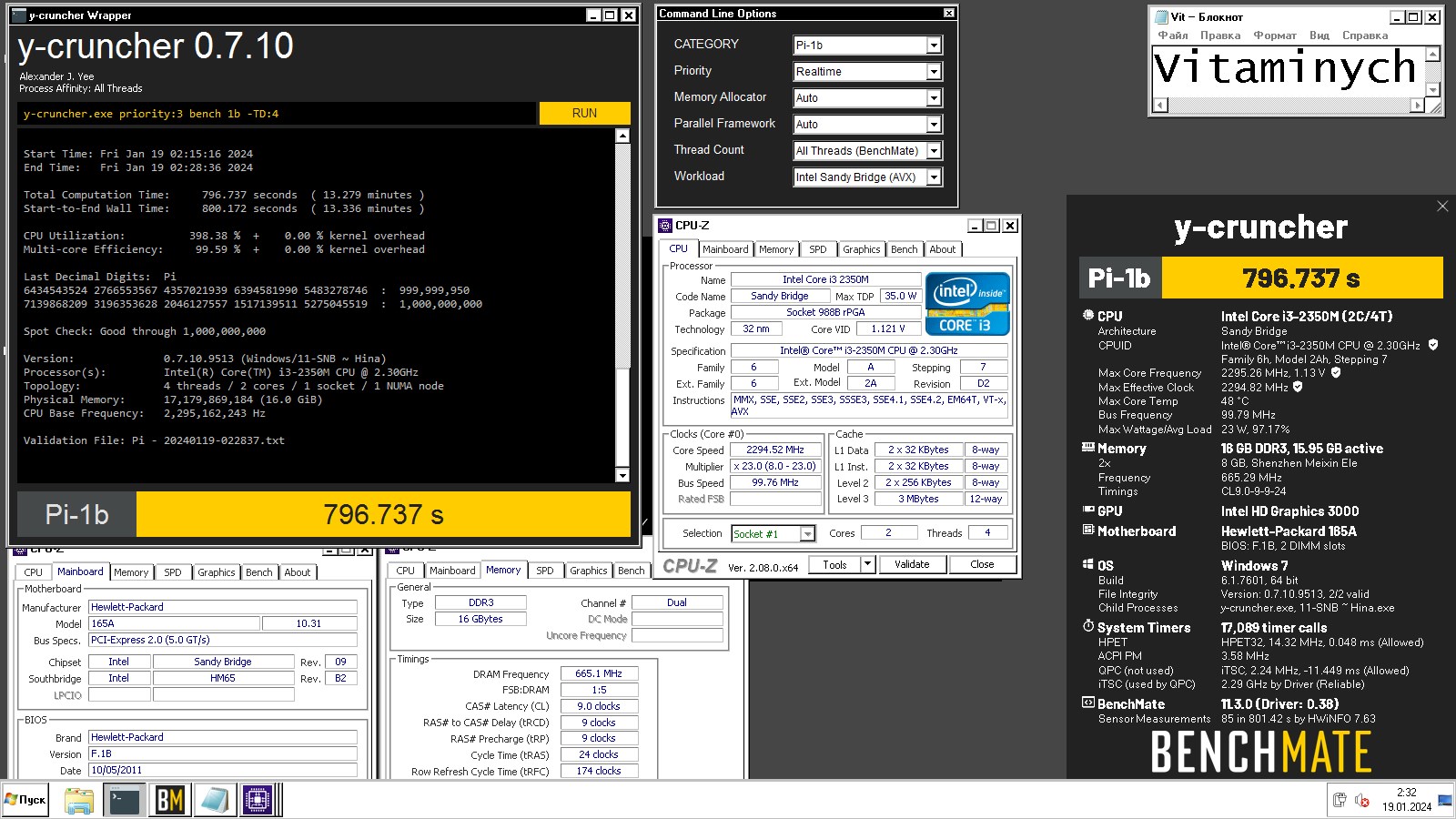Screen dimensions: 1456x819
Task: Click the y-cruncher Wrapper title bar icon
Action: point(19,15)
